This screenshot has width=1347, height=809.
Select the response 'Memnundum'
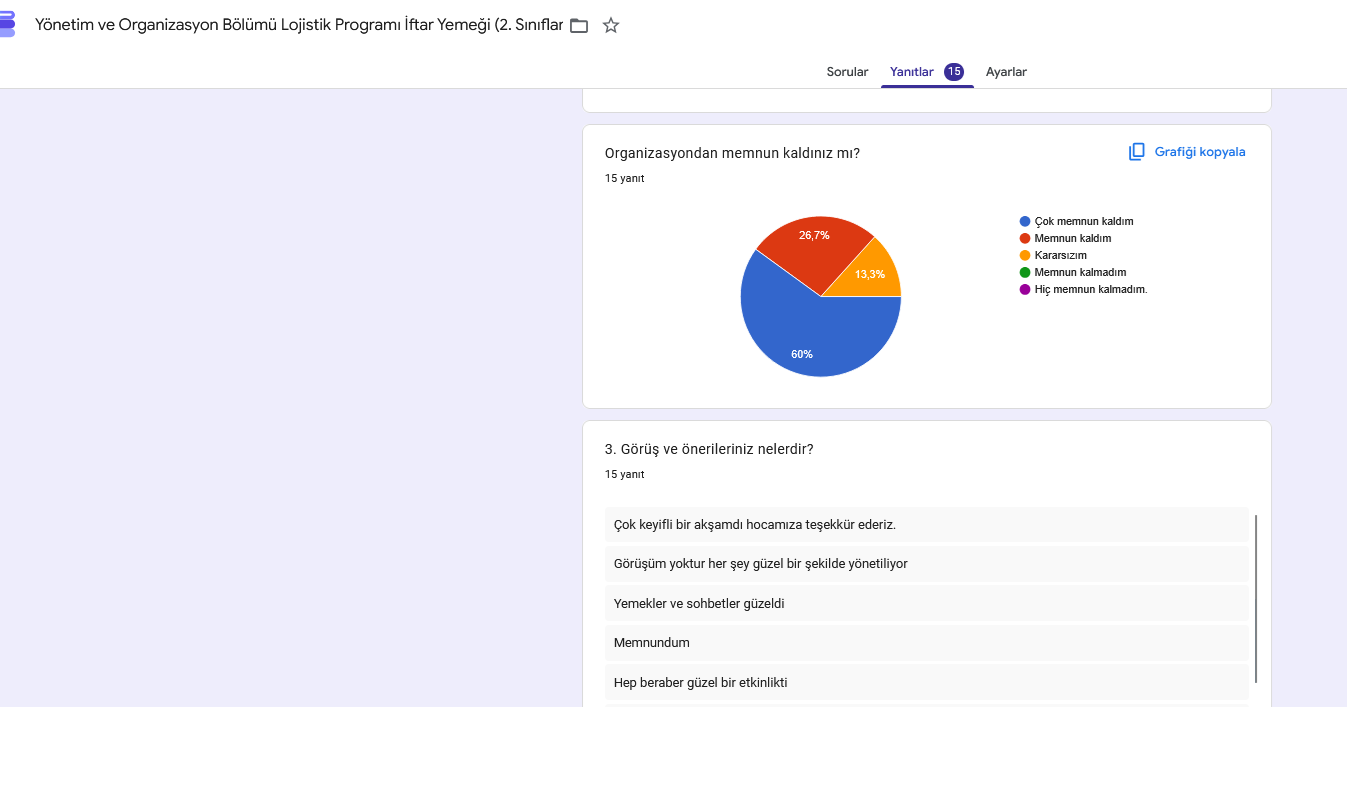click(x=927, y=643)
